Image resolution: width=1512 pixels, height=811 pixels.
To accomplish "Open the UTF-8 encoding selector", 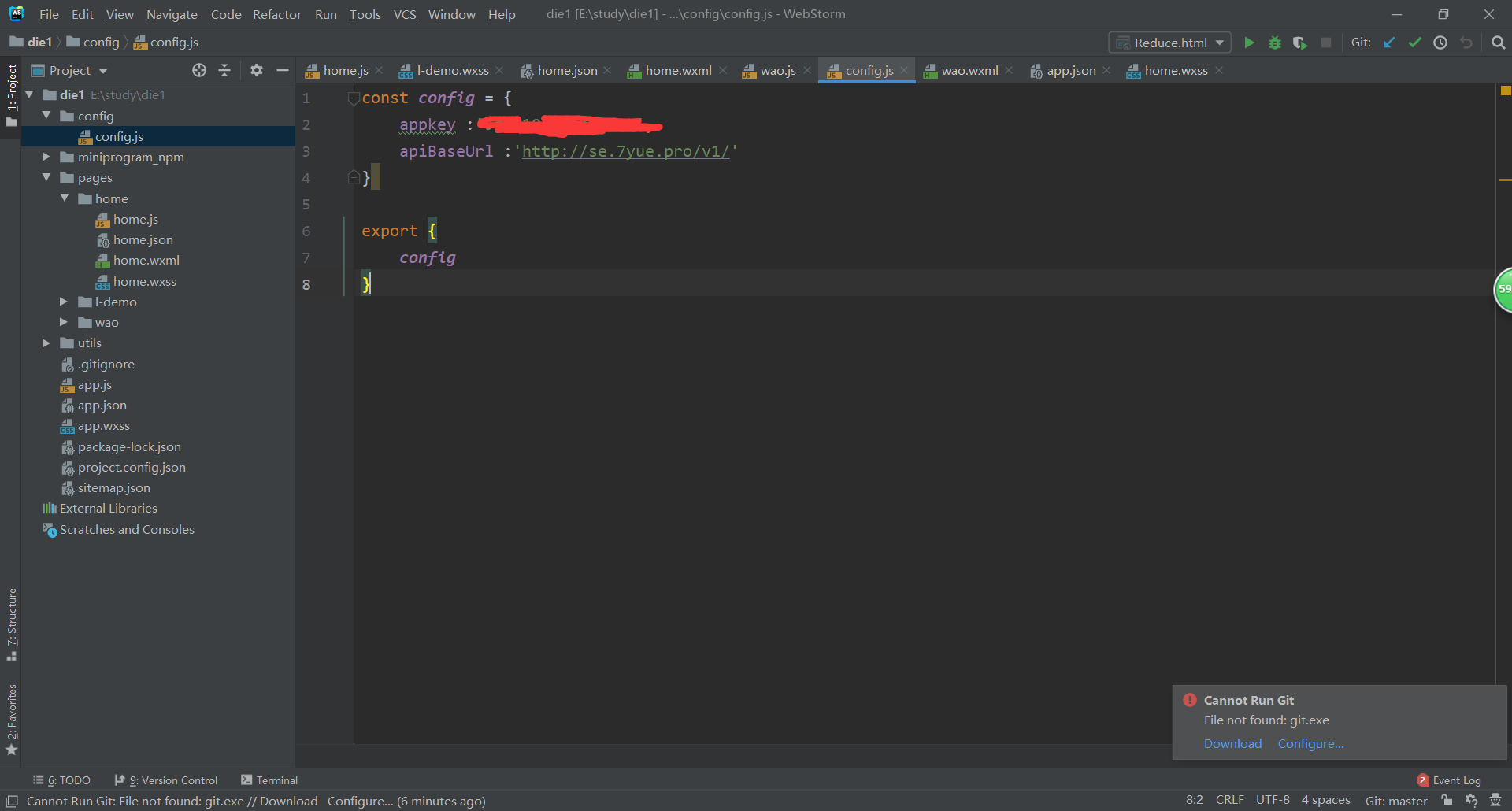I will pos(1273,800).
